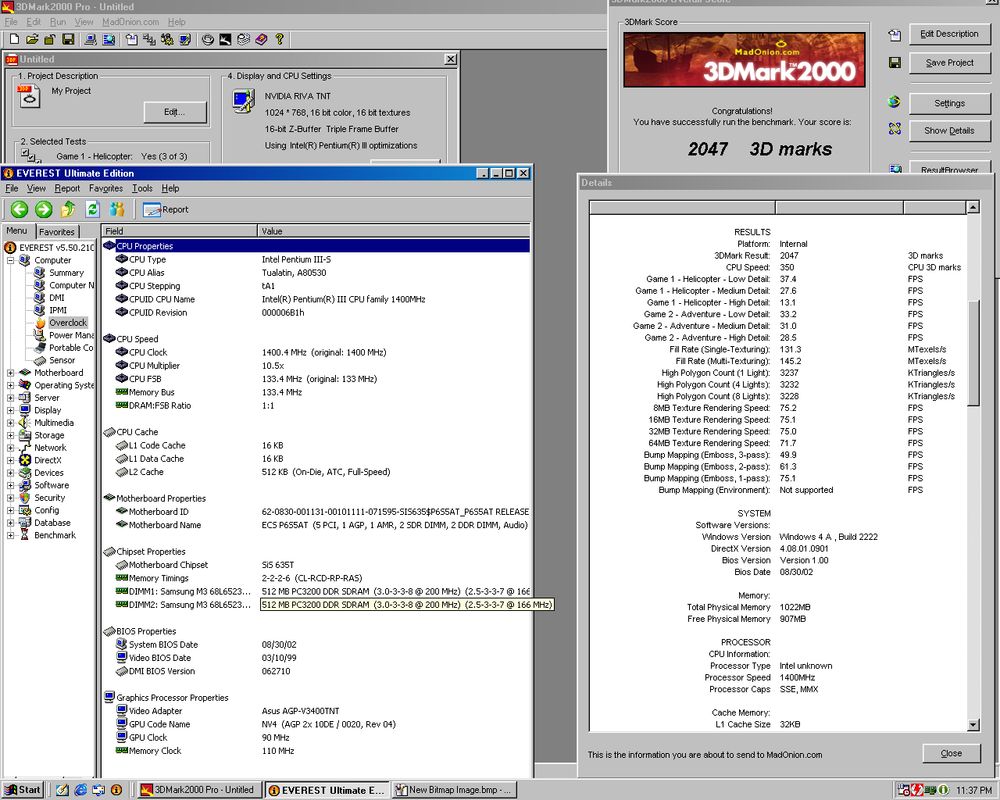The image size is (1000, 800).
Task: Click the users icon in EVEREST toolbar
Action: pos(117,209)
